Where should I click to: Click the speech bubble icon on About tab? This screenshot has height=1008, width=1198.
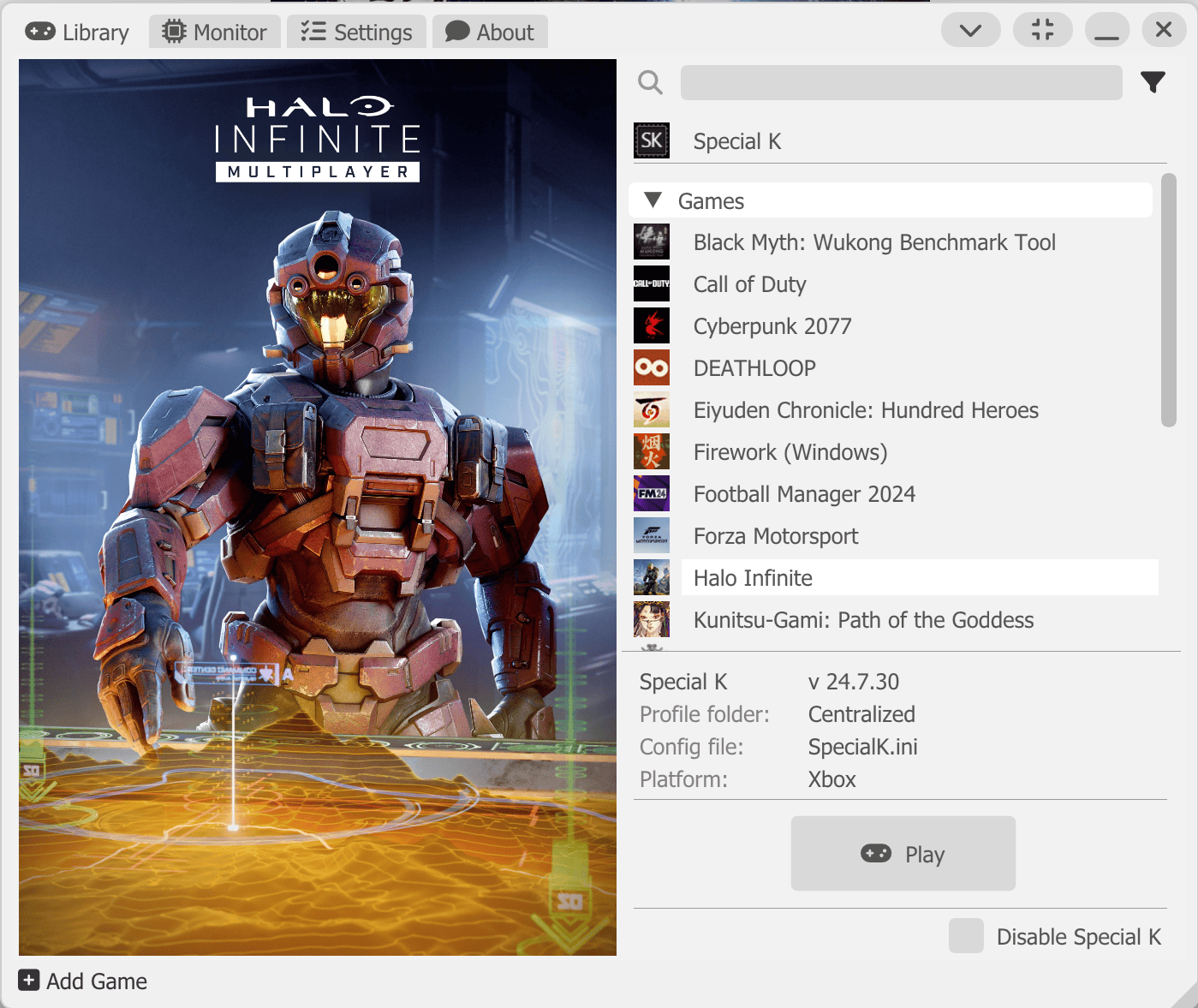(457, 32)
